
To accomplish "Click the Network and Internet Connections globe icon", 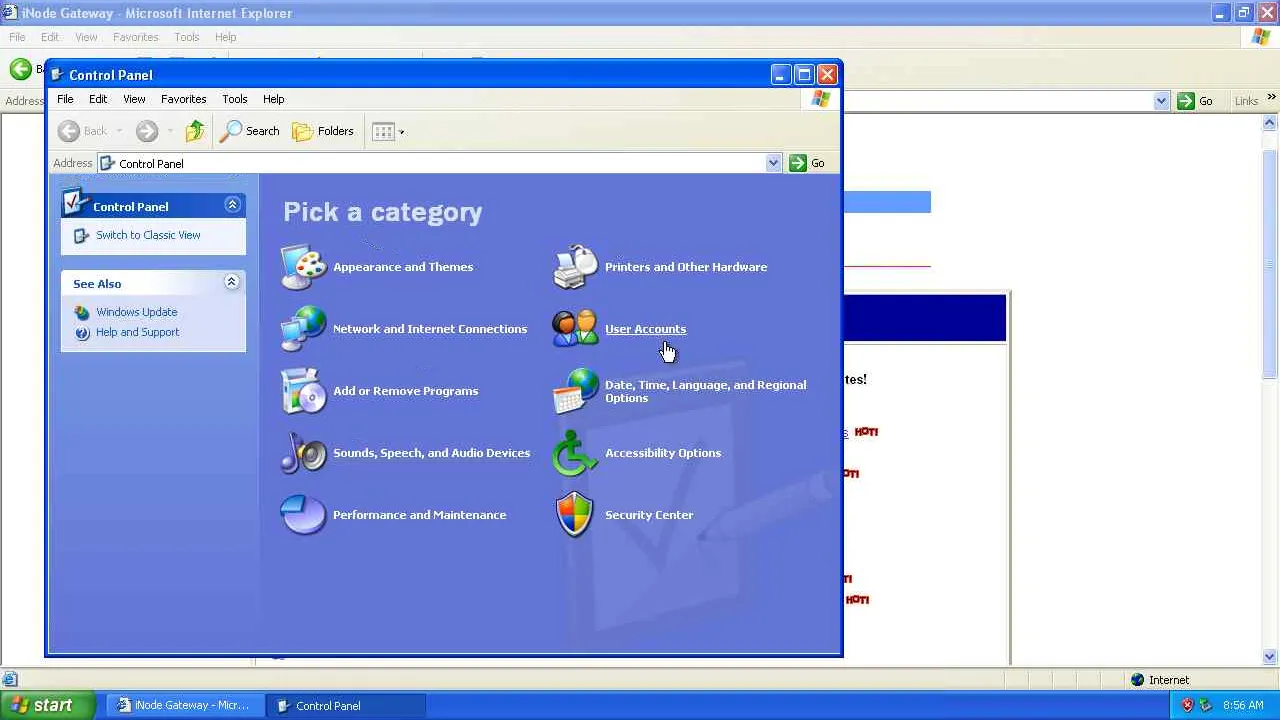I will coord(304,329).
